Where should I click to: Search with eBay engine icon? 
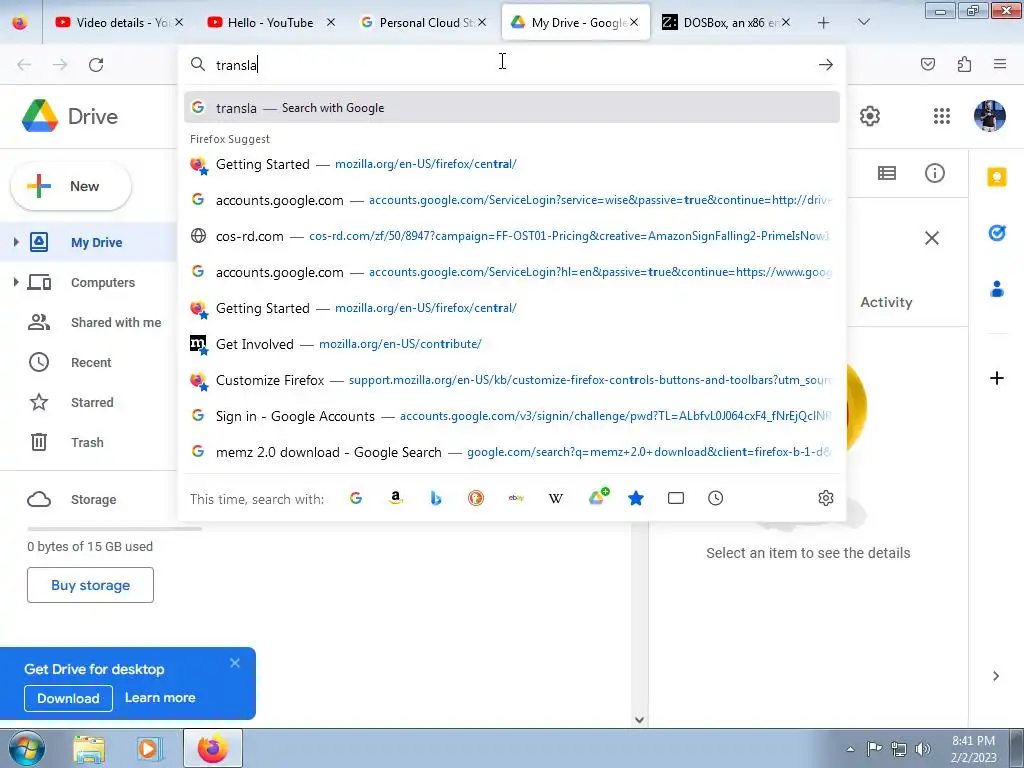516,498
